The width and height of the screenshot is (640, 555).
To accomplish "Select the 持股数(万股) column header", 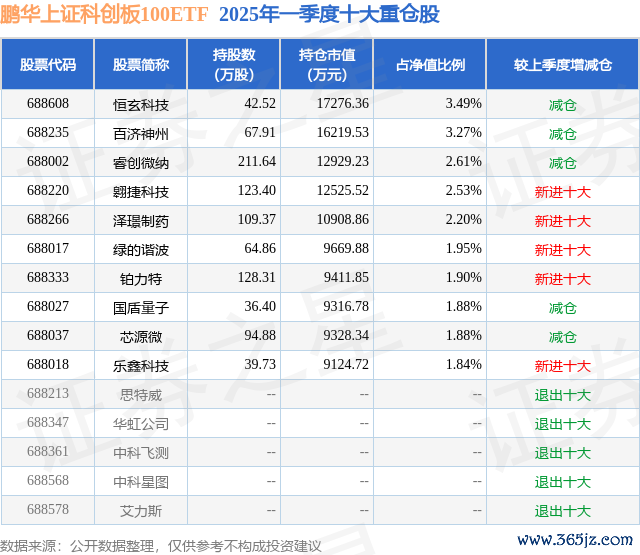I will point(233,65).
